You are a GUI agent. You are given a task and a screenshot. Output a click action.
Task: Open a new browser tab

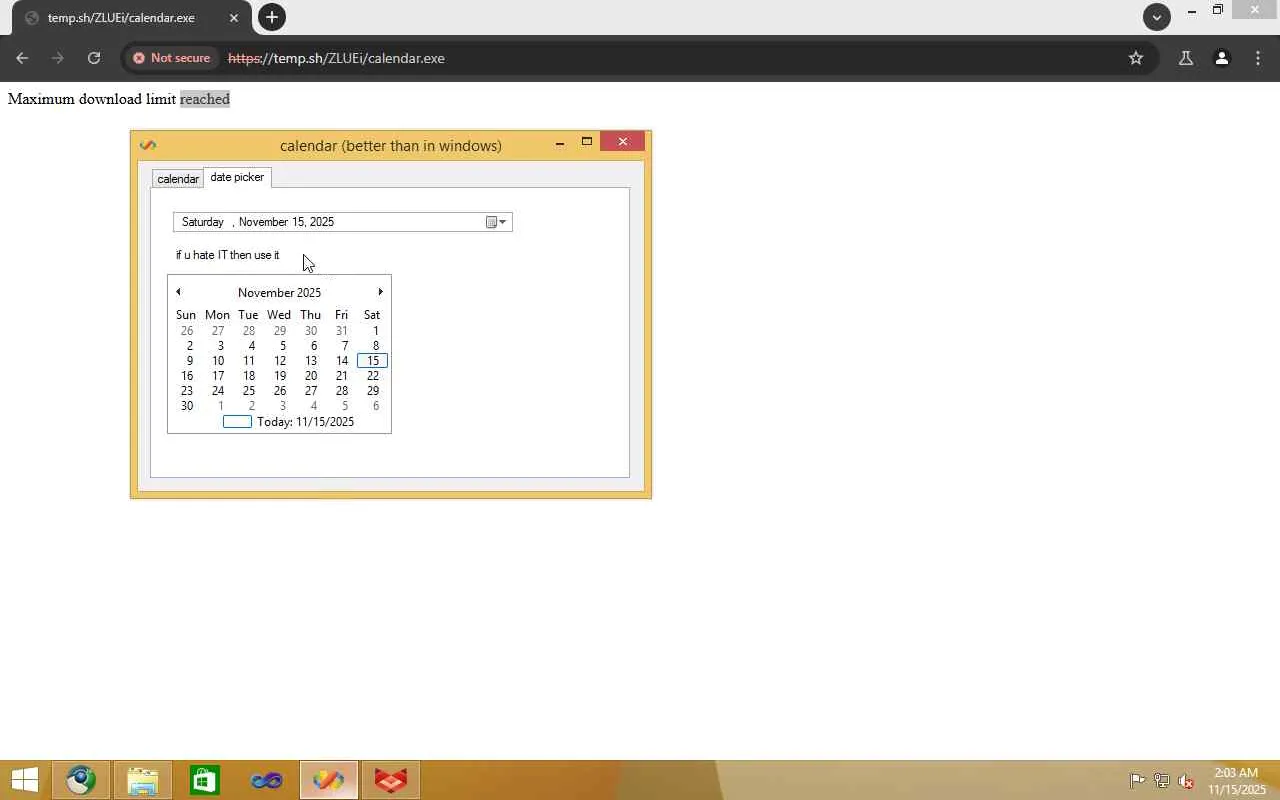(271, 17)
